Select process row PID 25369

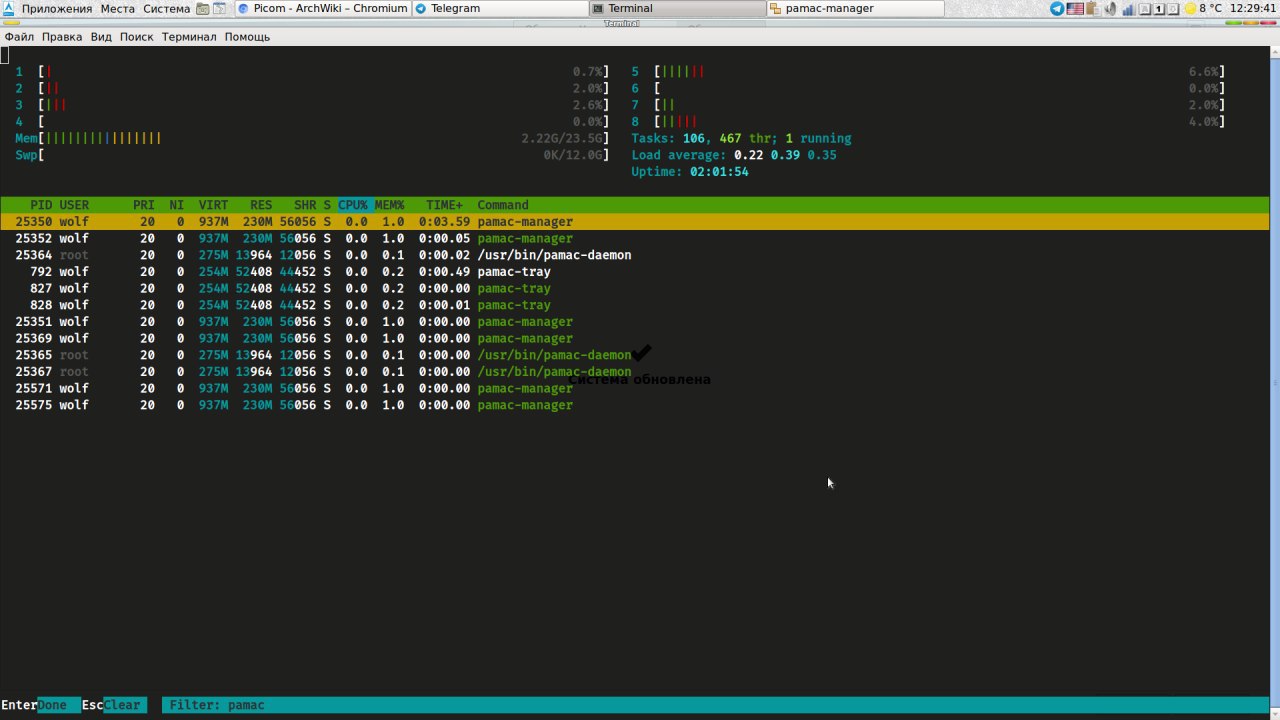pyautogui.click(x=635, y=338)
